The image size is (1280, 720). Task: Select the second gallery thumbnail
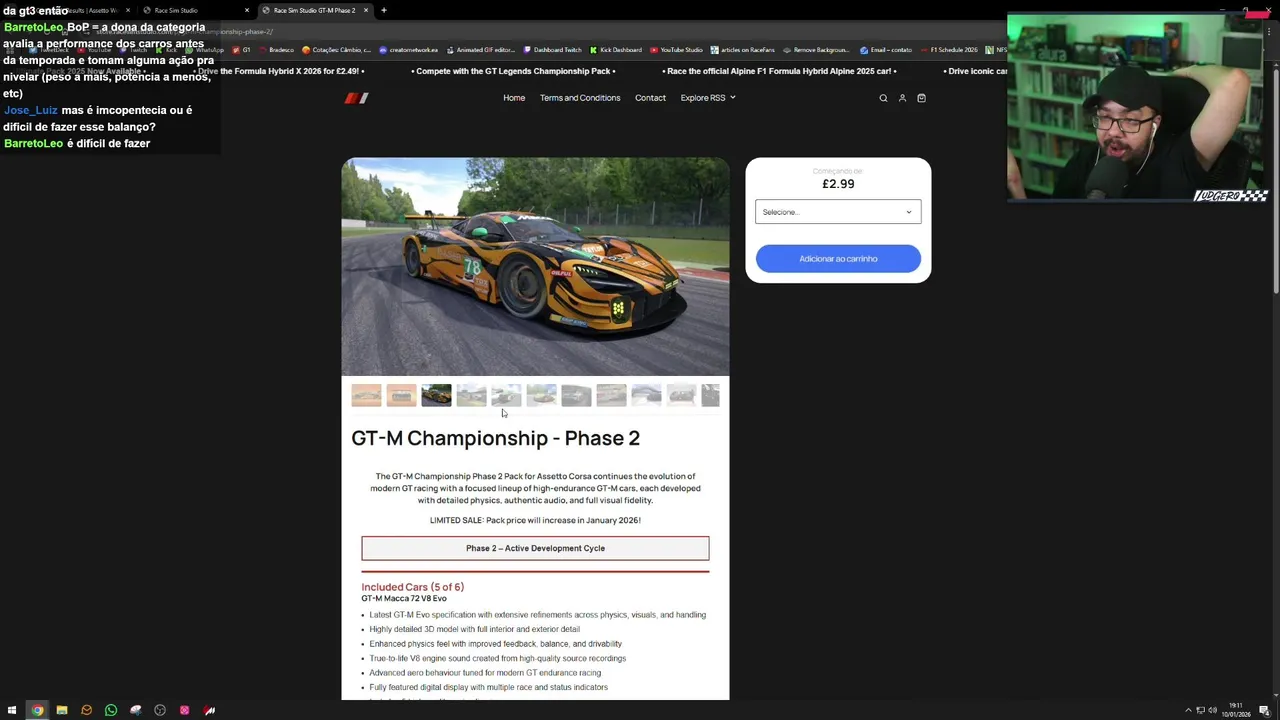click(401, 396)
